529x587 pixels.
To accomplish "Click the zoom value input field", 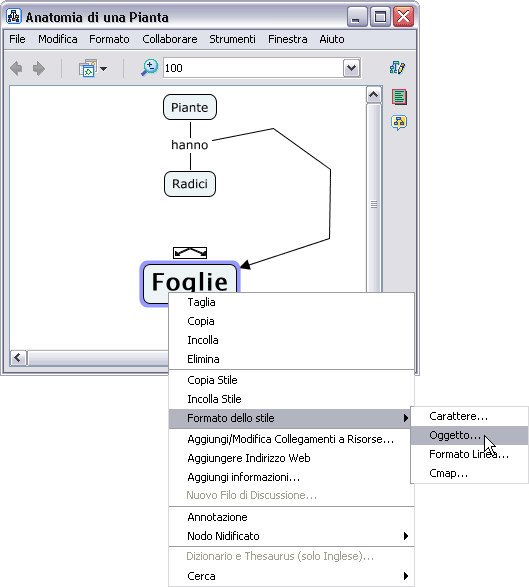I will coord(253,68).
